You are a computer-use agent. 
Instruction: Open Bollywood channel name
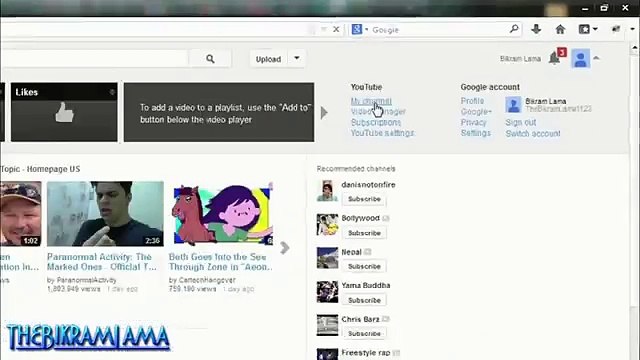[360, 218]
